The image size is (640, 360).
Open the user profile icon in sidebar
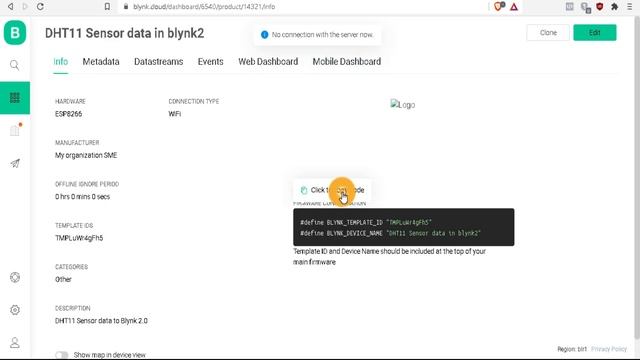15,342
